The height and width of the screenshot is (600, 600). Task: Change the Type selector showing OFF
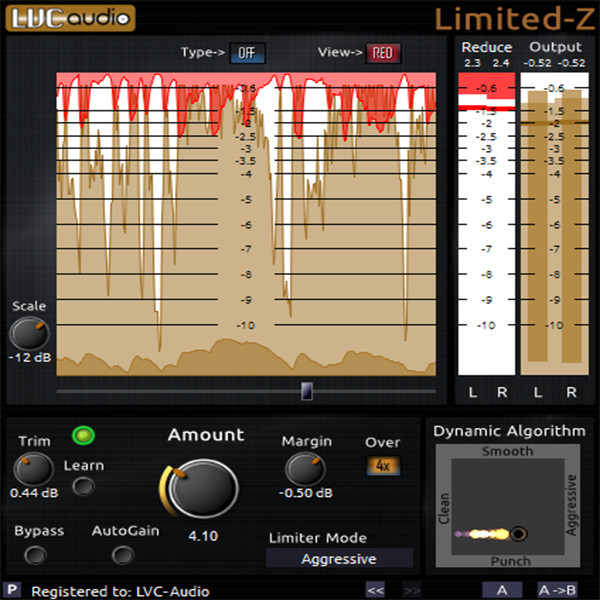(x=247, y=52)
